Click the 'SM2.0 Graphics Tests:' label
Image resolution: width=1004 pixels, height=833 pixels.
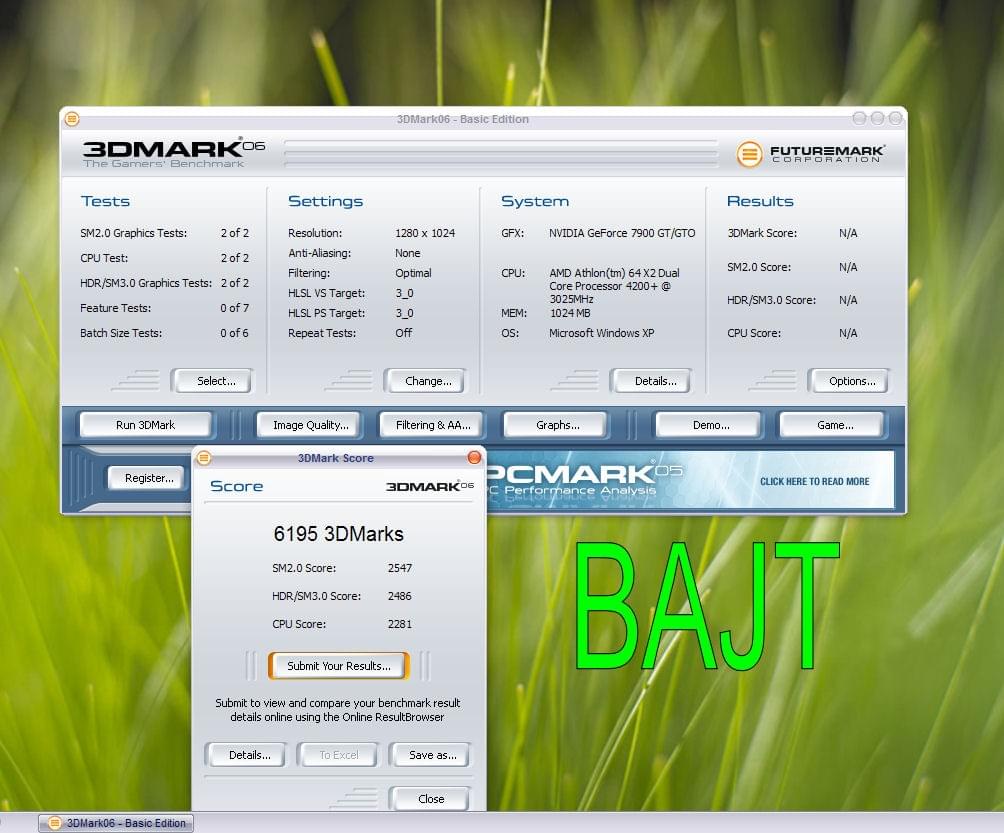tap(133, 233)
